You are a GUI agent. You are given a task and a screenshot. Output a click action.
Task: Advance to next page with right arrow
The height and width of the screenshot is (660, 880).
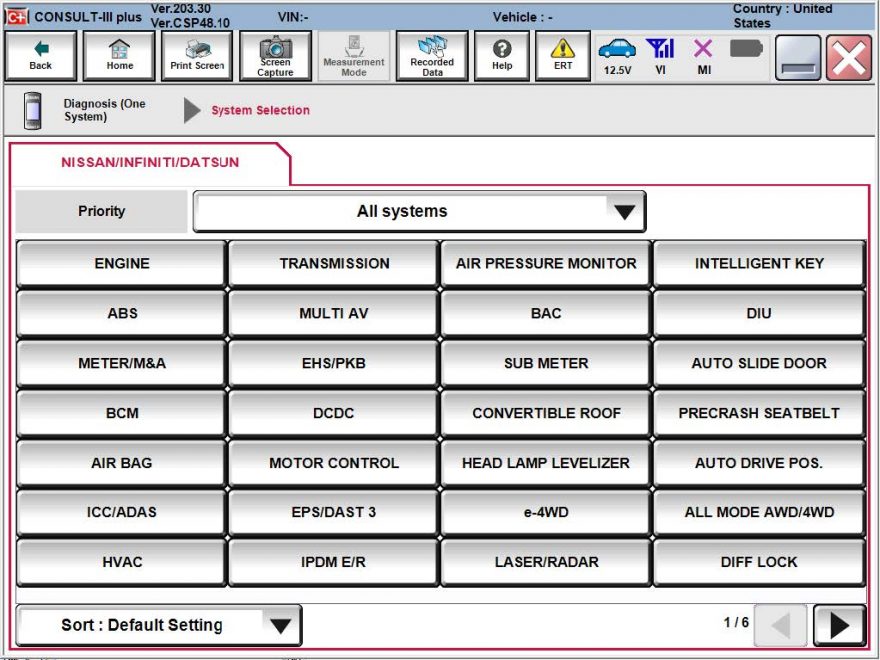coord(840,625)
